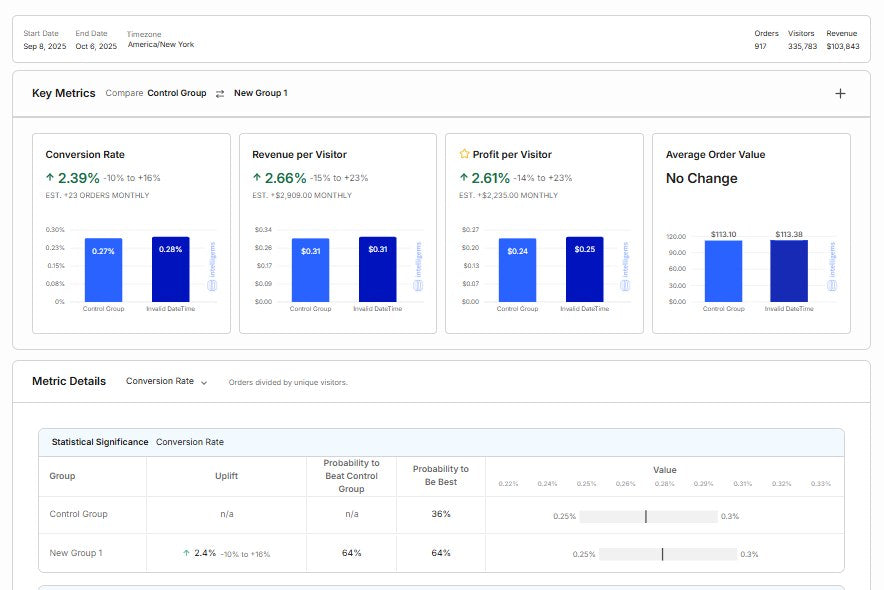884x590 pixels.
Task: Select the New Group 1 compare selector
Action: click(260, 93)
